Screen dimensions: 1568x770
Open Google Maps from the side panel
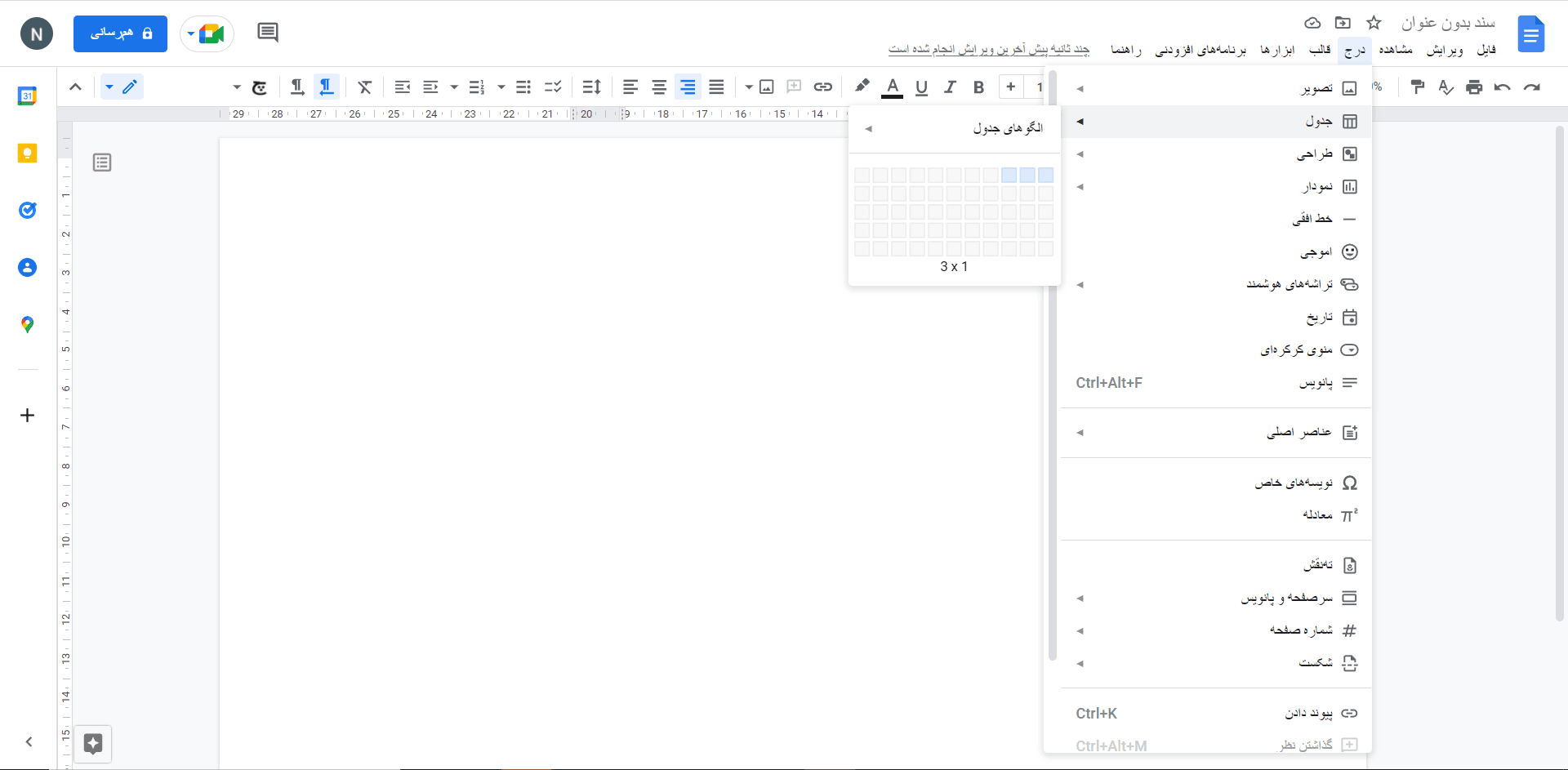point(27,324)
